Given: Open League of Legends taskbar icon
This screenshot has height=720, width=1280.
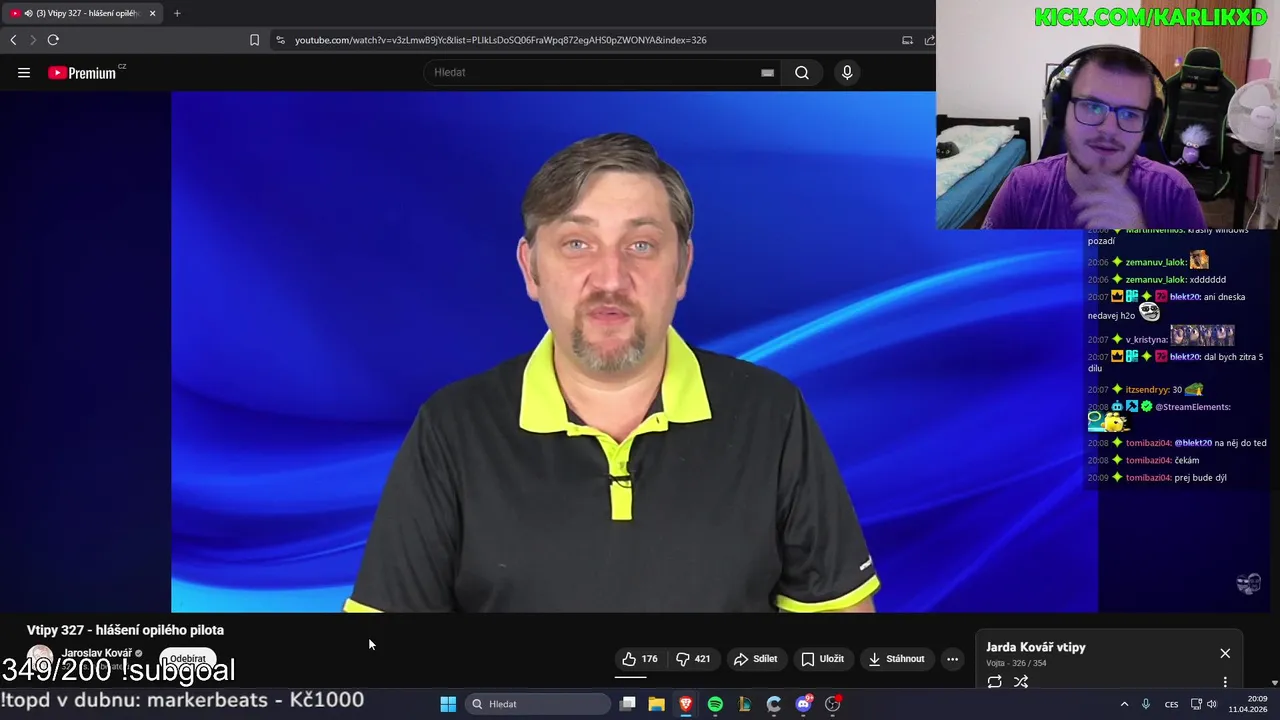Looking at the screenshot, I should [x=745, y=704].
